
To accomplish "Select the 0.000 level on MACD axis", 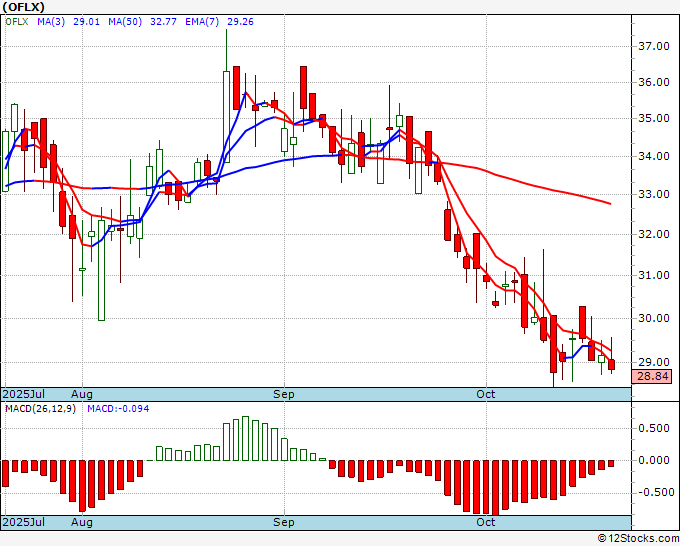I will pos(653,460).
